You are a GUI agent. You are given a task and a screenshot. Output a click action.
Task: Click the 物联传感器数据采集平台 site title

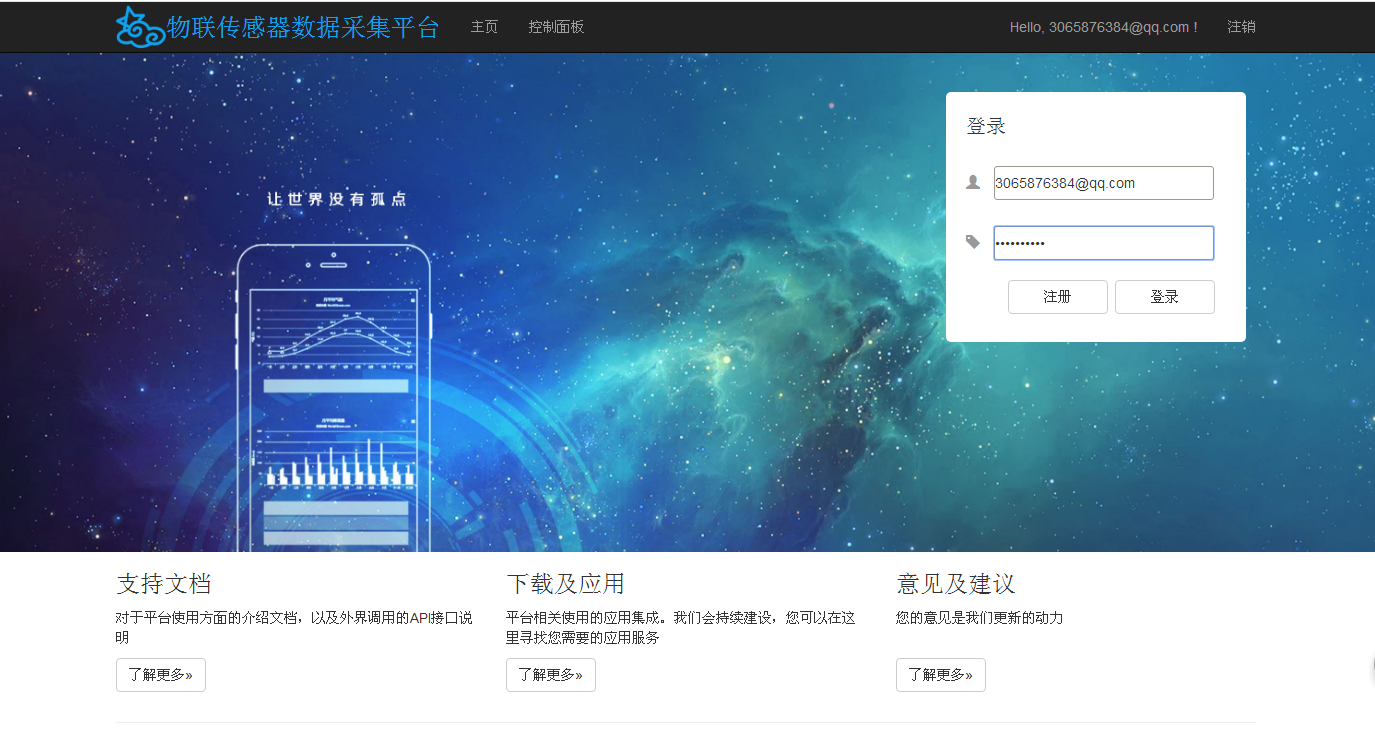tap(302, 27)
